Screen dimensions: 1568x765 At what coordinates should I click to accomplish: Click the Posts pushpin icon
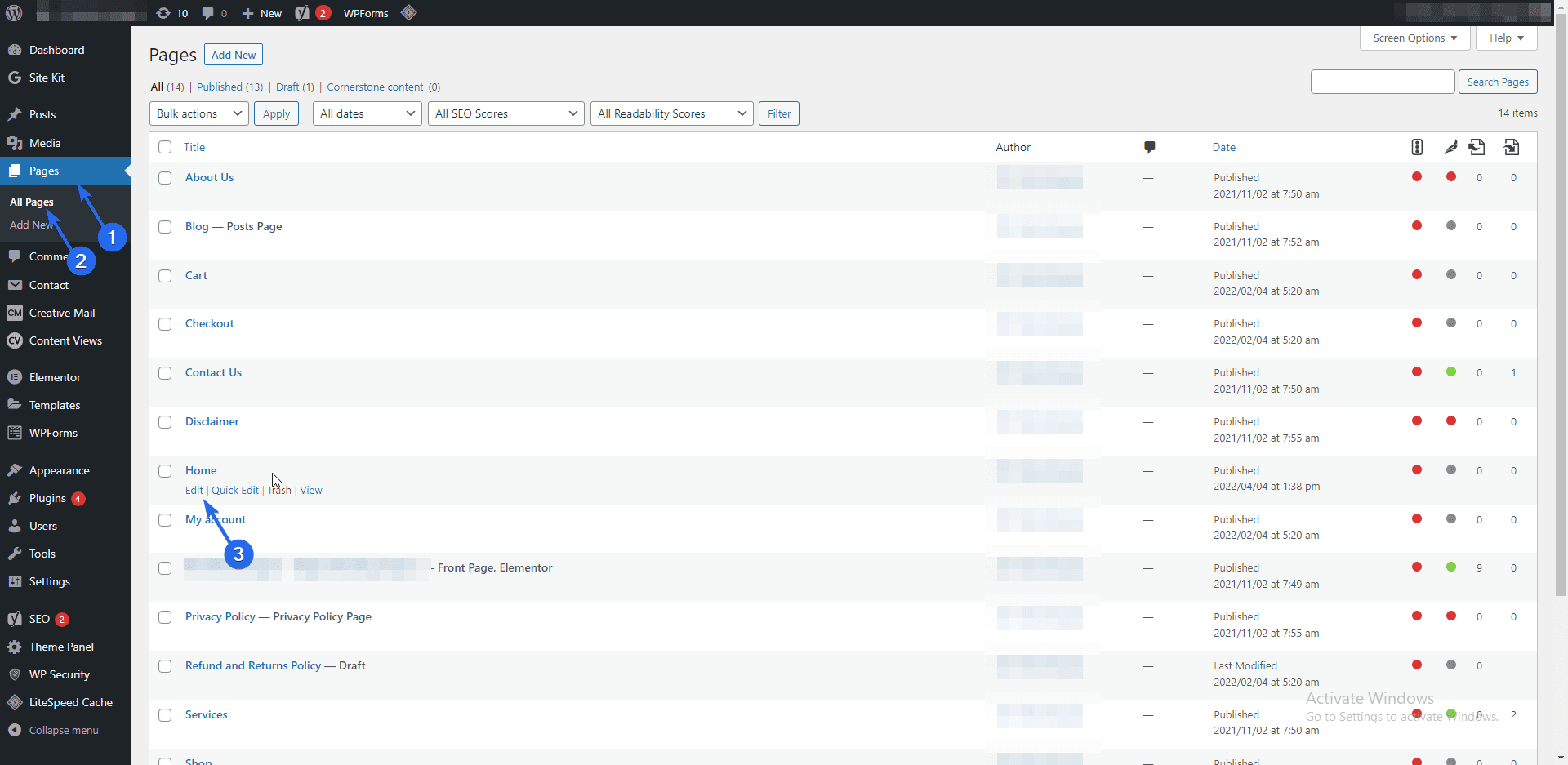(x=15, y=114)
